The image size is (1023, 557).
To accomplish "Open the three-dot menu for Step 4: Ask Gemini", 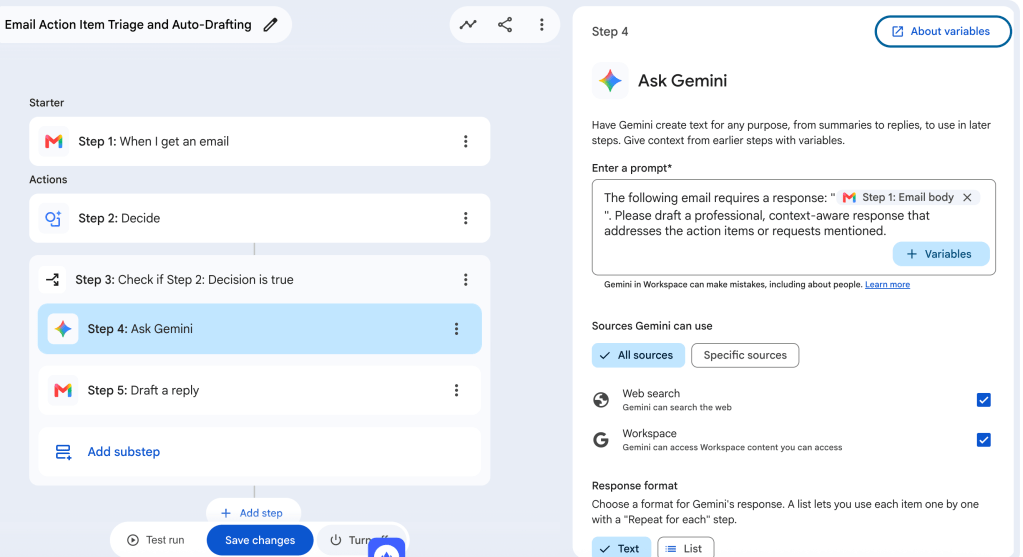I will 456,329.
